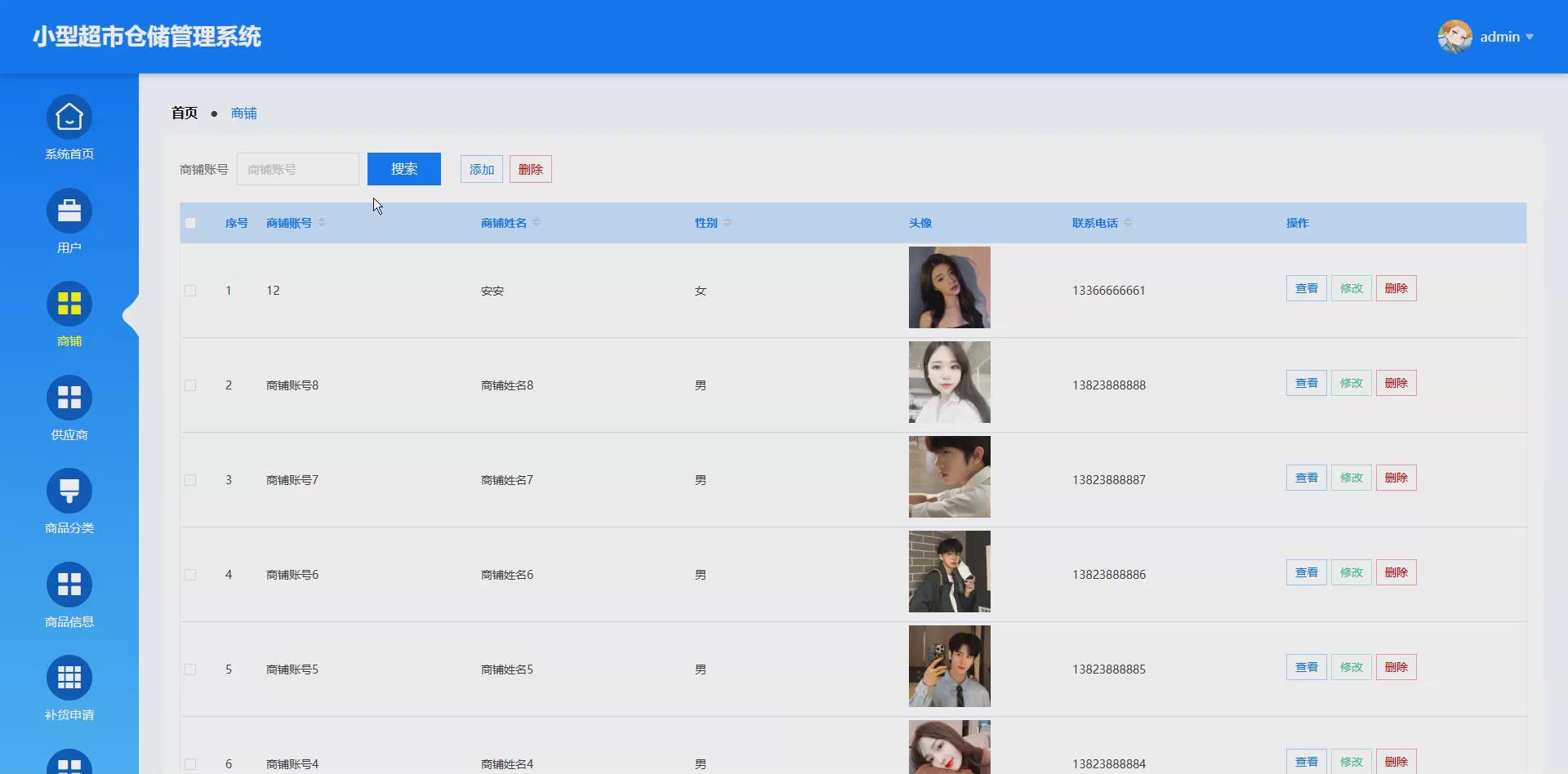Click the 商铺 breadcrumb link
This screenshot has height=774, width=1568.
[243, 113]
